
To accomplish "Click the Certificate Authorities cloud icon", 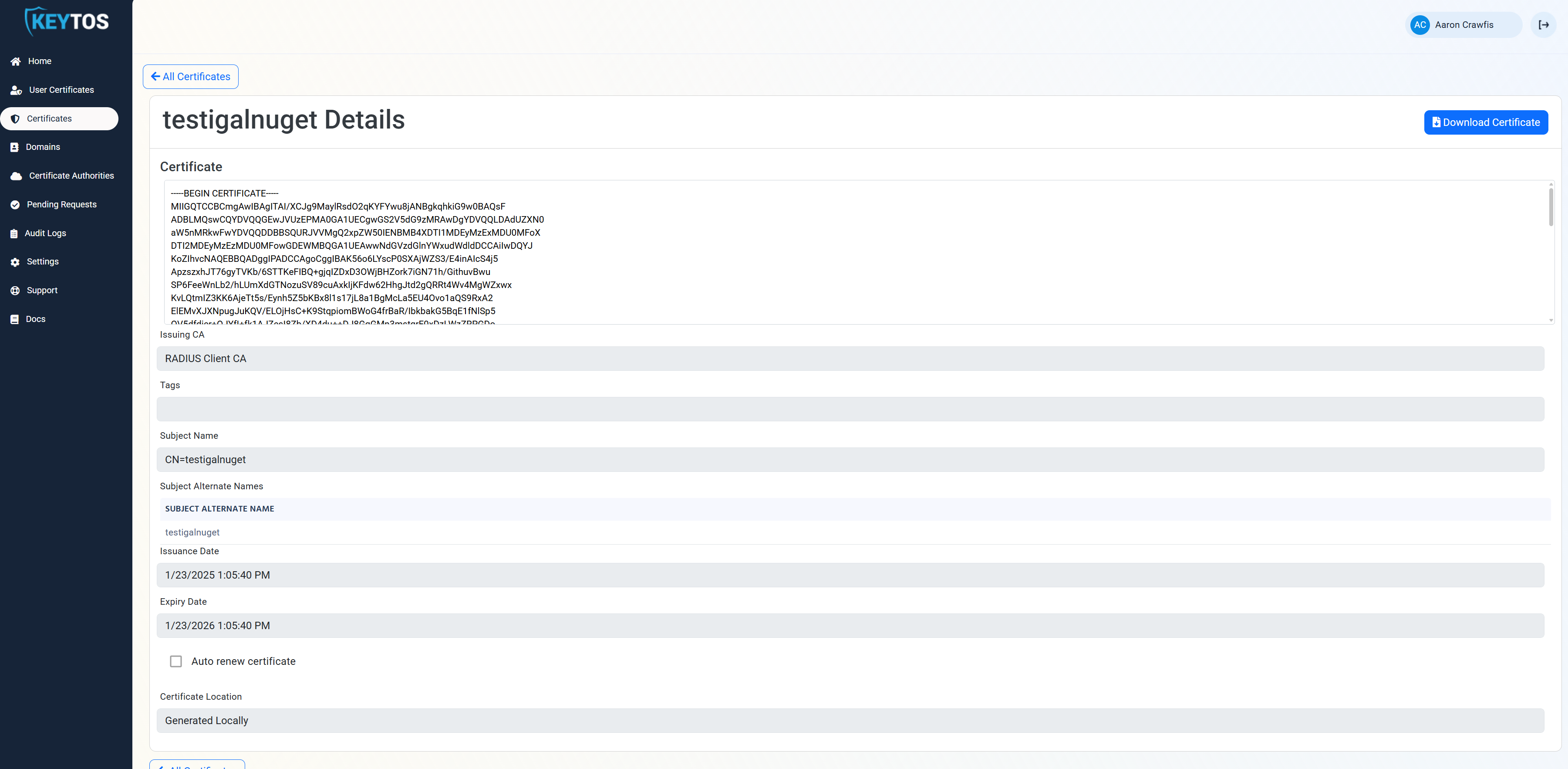I will (17, 176).
